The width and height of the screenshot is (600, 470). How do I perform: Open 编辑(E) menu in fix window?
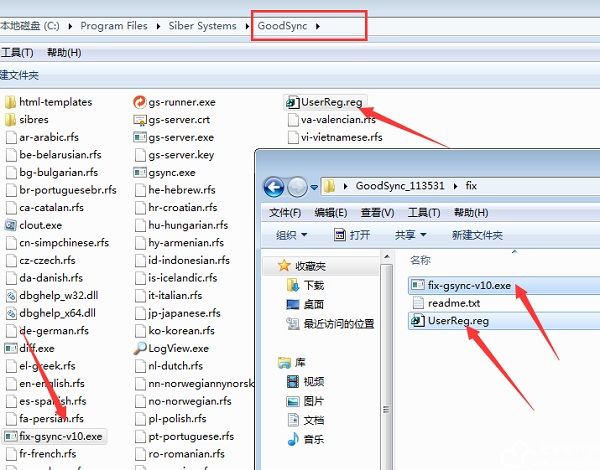click(x=331, y=212)
